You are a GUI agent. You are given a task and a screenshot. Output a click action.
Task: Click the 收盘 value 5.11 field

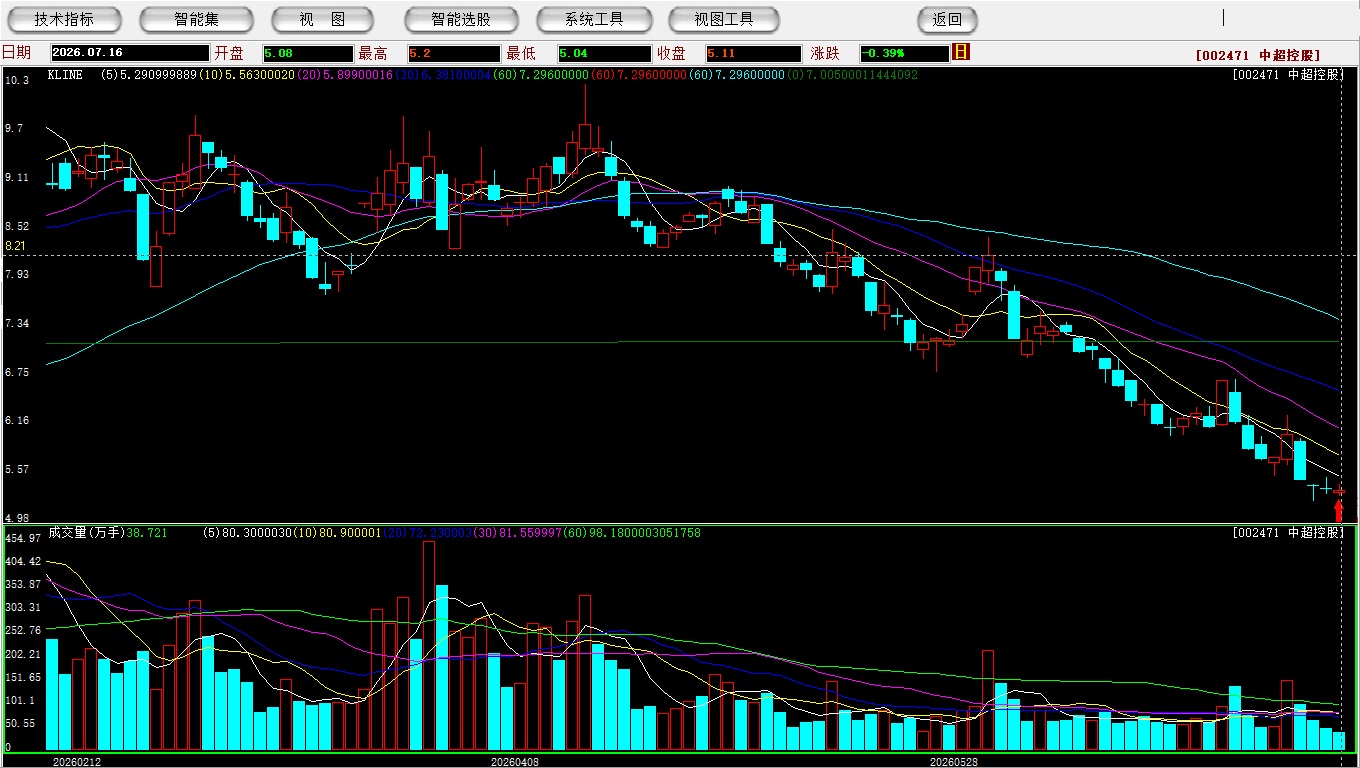[x=754, y=53]
